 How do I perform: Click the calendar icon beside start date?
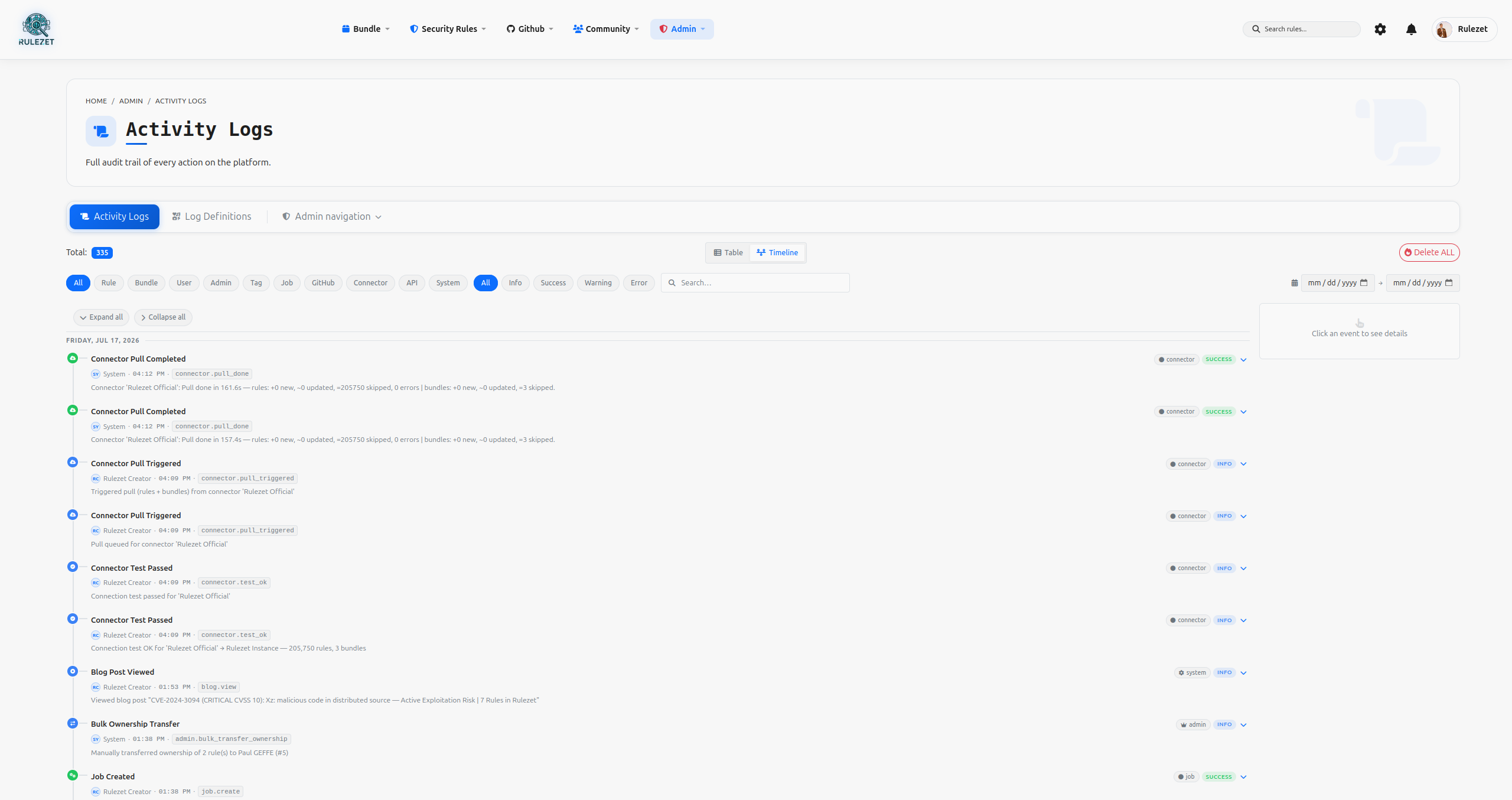coord(1294,283)
